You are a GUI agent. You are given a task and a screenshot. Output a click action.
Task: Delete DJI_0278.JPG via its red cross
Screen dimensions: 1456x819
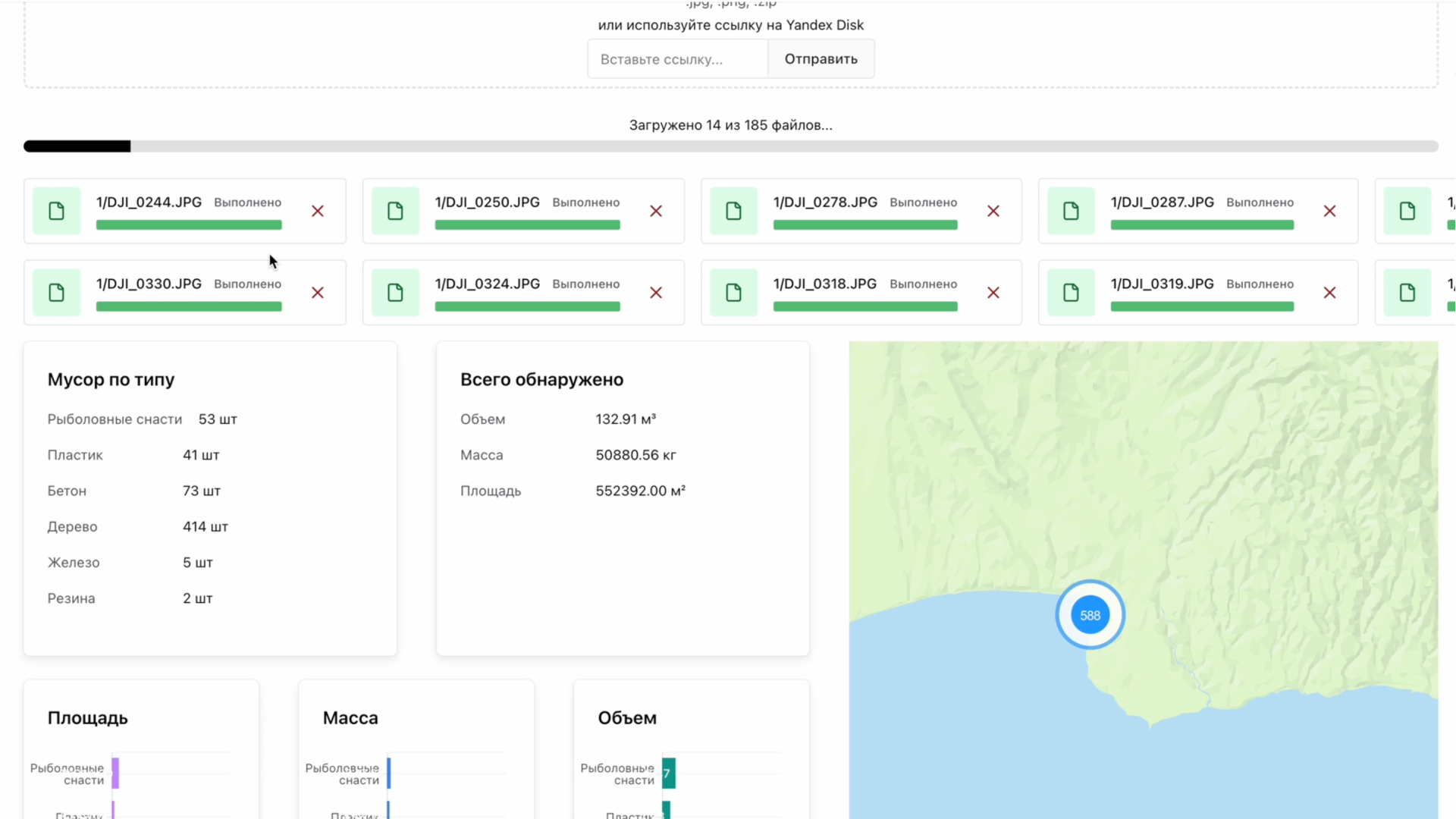[x=993, y=211]
